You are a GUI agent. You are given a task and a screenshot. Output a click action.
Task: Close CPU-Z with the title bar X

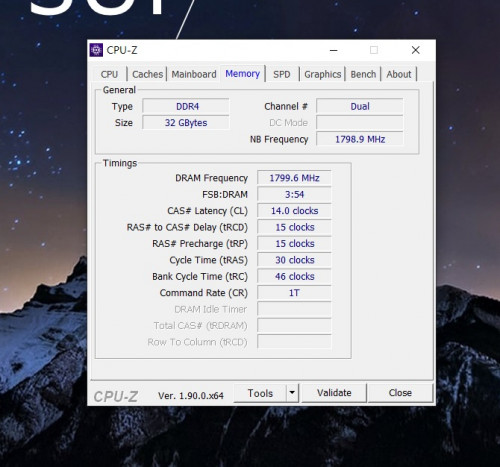415,50
